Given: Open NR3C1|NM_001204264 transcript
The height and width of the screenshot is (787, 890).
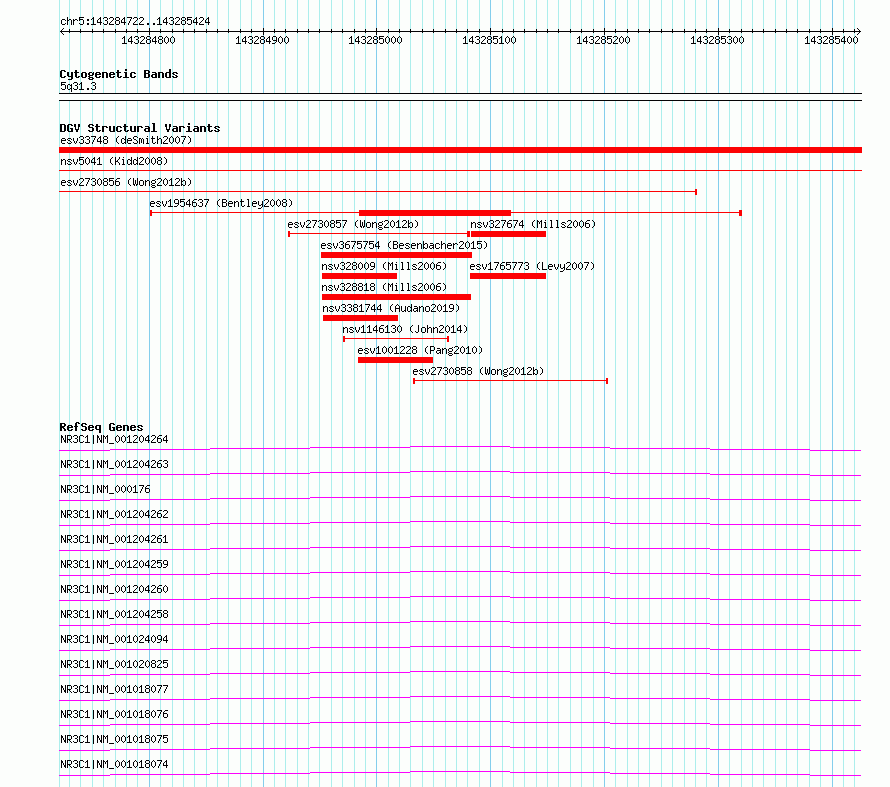Looking at the screenshot, I should click(114, 439).
